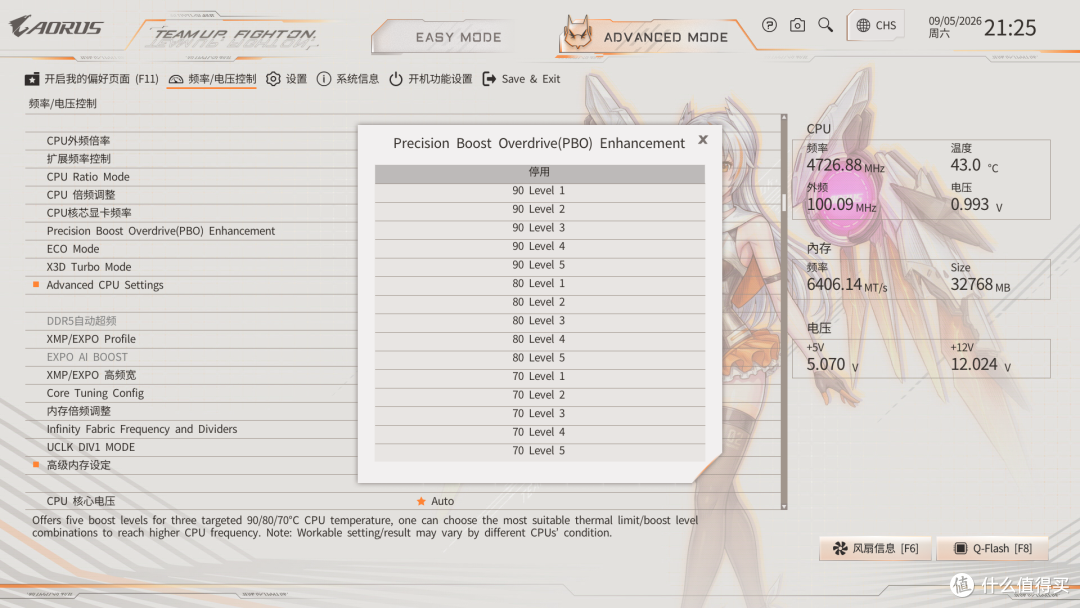Choose 90 Level 1 option
The width and height of the screenshot is (1080, 608).
539,191
